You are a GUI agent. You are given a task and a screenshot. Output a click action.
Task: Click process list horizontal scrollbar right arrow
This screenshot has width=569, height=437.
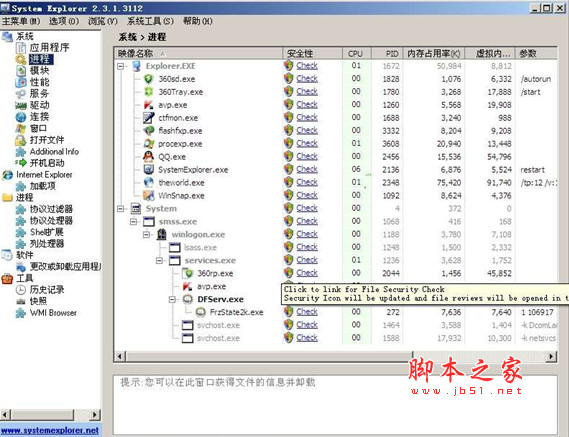coord(551,356)
